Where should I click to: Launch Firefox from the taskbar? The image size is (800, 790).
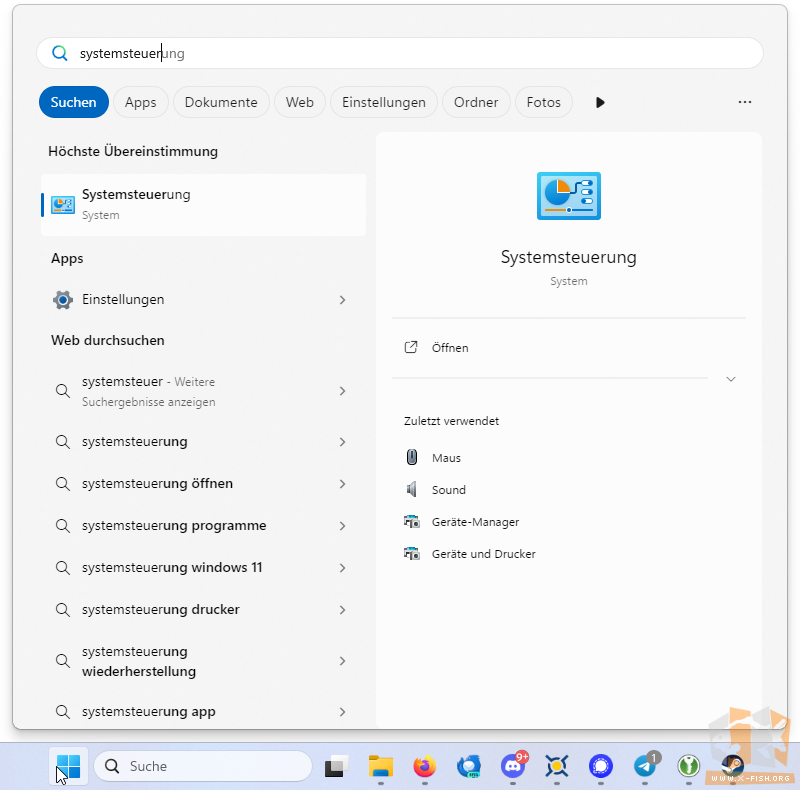coord(424,766)
